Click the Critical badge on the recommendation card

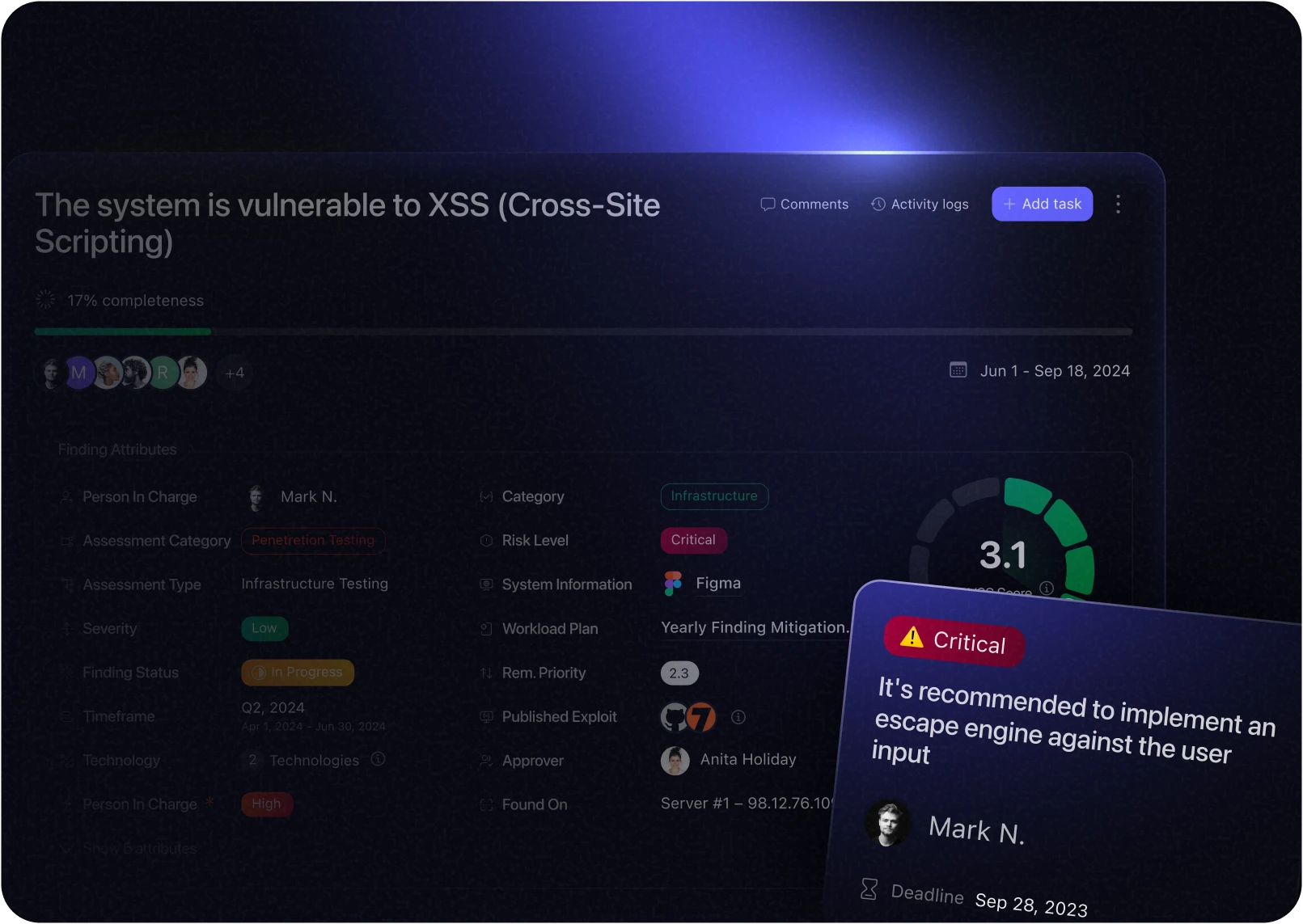click(x=954, y=641)
